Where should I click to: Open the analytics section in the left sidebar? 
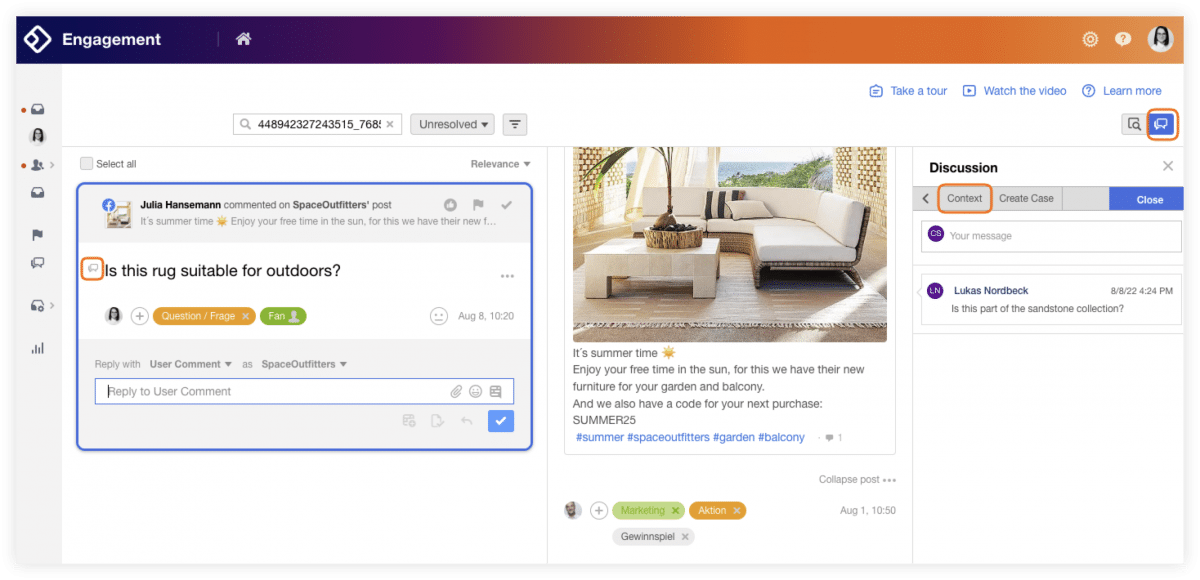[x=38, y=348]
